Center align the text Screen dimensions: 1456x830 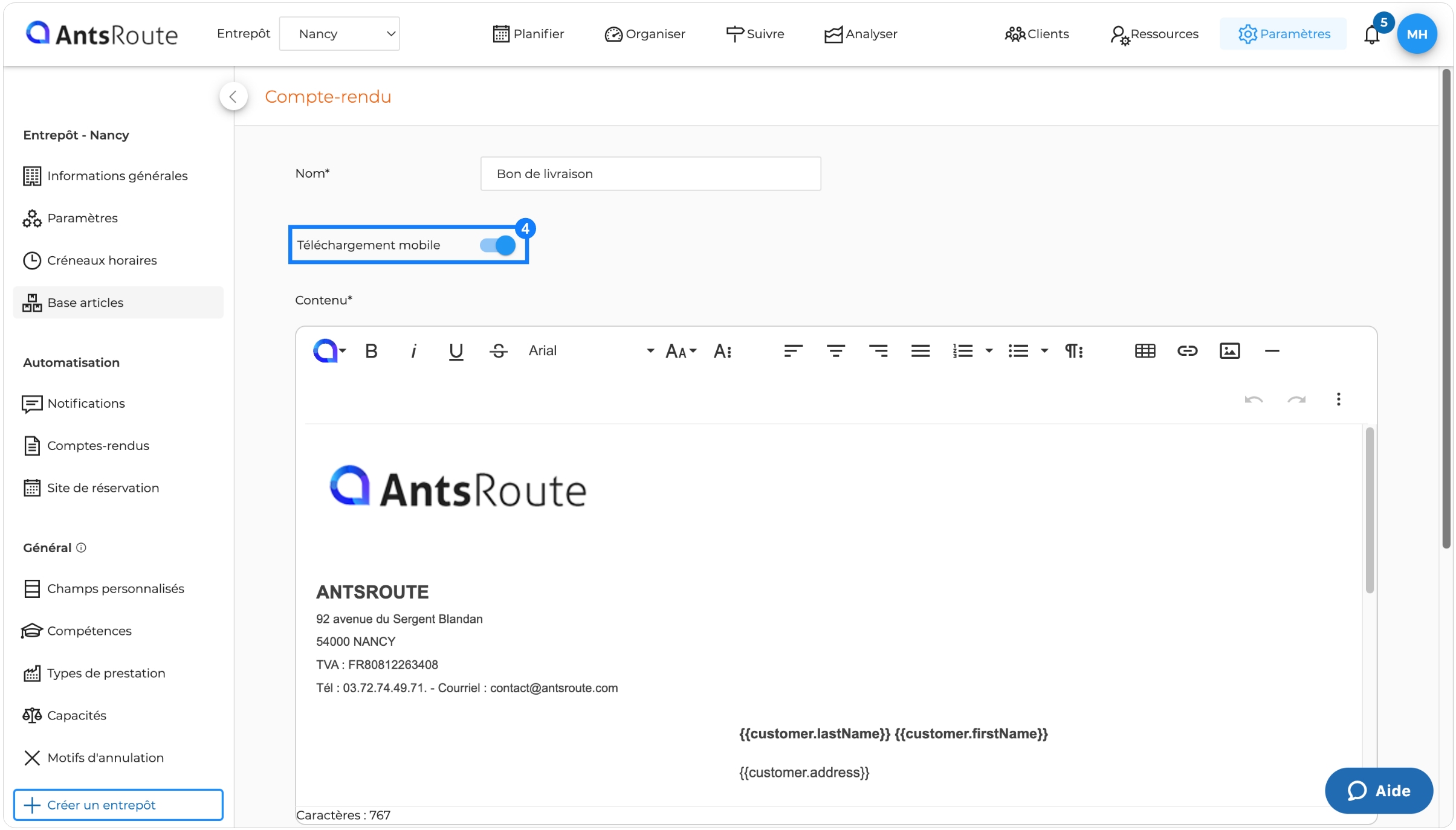point(835,351)
